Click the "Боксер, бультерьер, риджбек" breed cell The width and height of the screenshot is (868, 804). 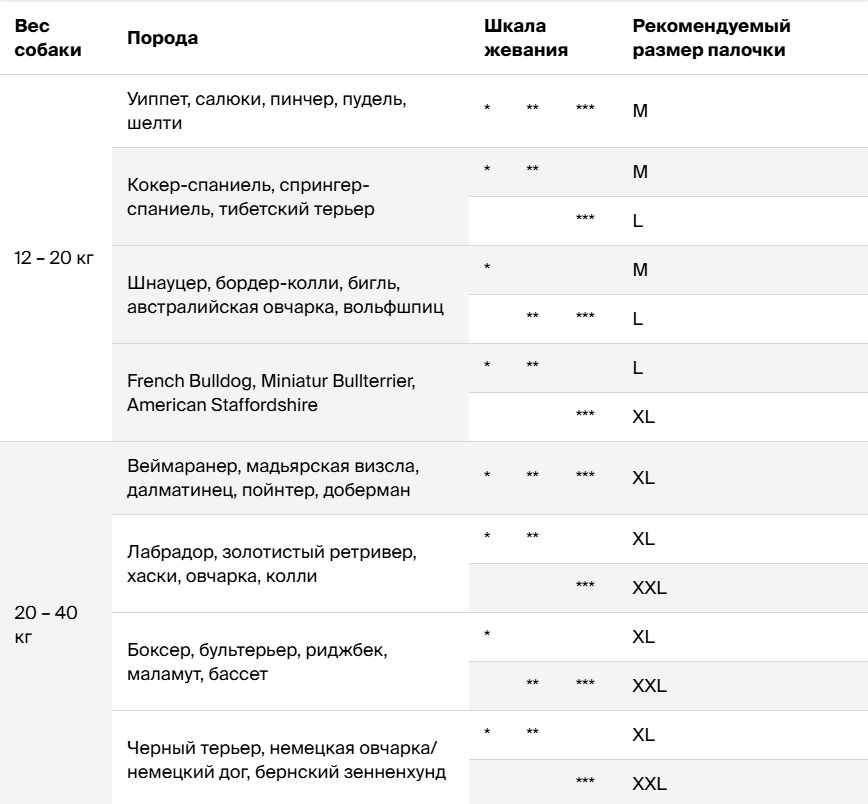pyautogui.click(x=257, y=662)
